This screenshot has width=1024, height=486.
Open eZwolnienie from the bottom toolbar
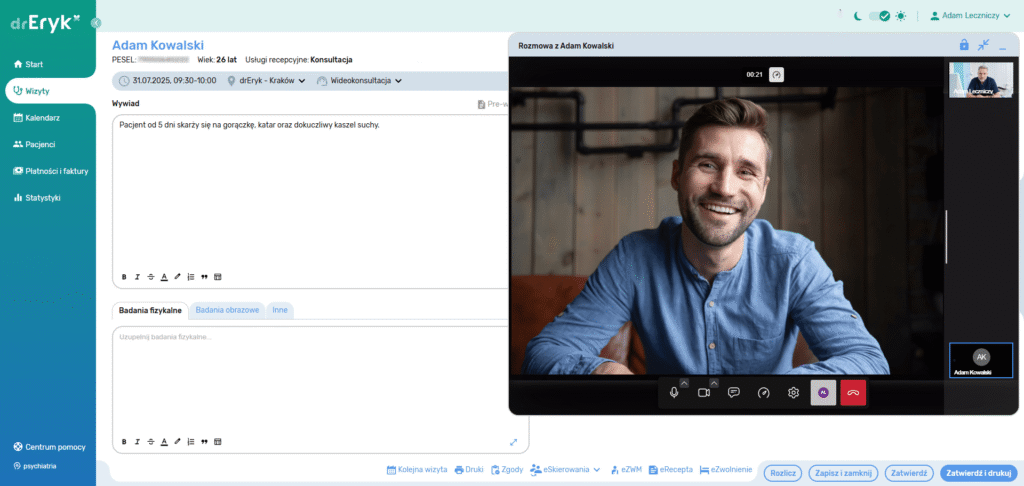pos(726,469)
